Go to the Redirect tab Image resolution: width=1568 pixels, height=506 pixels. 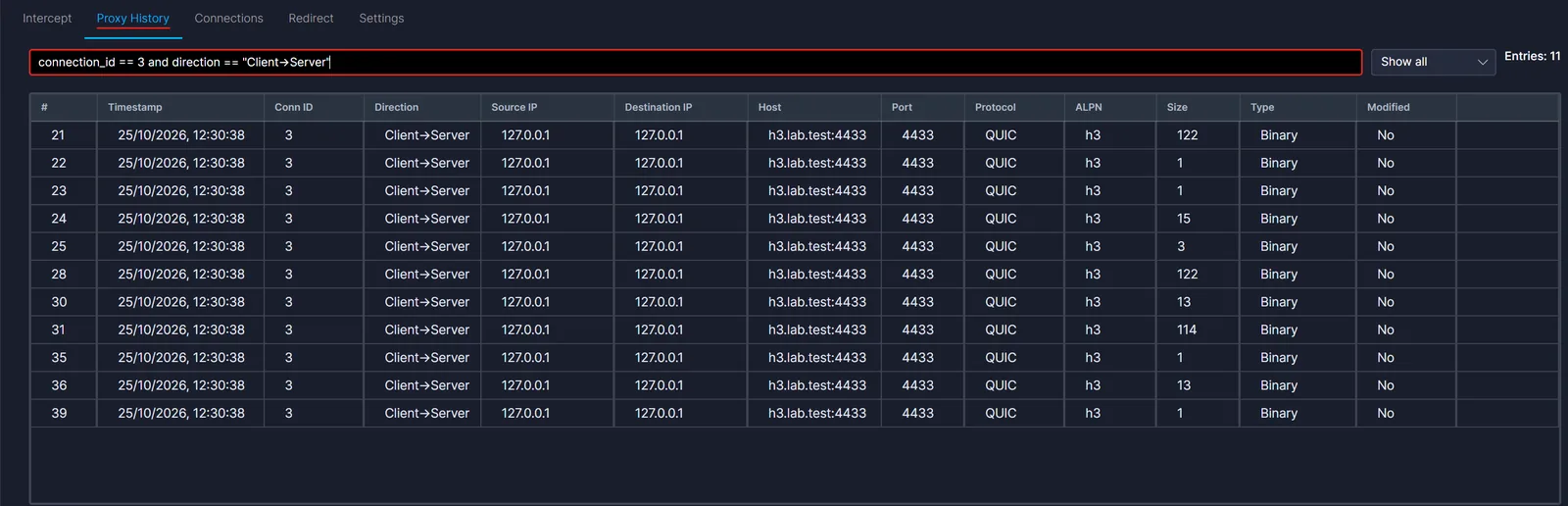tap(311, 19)
